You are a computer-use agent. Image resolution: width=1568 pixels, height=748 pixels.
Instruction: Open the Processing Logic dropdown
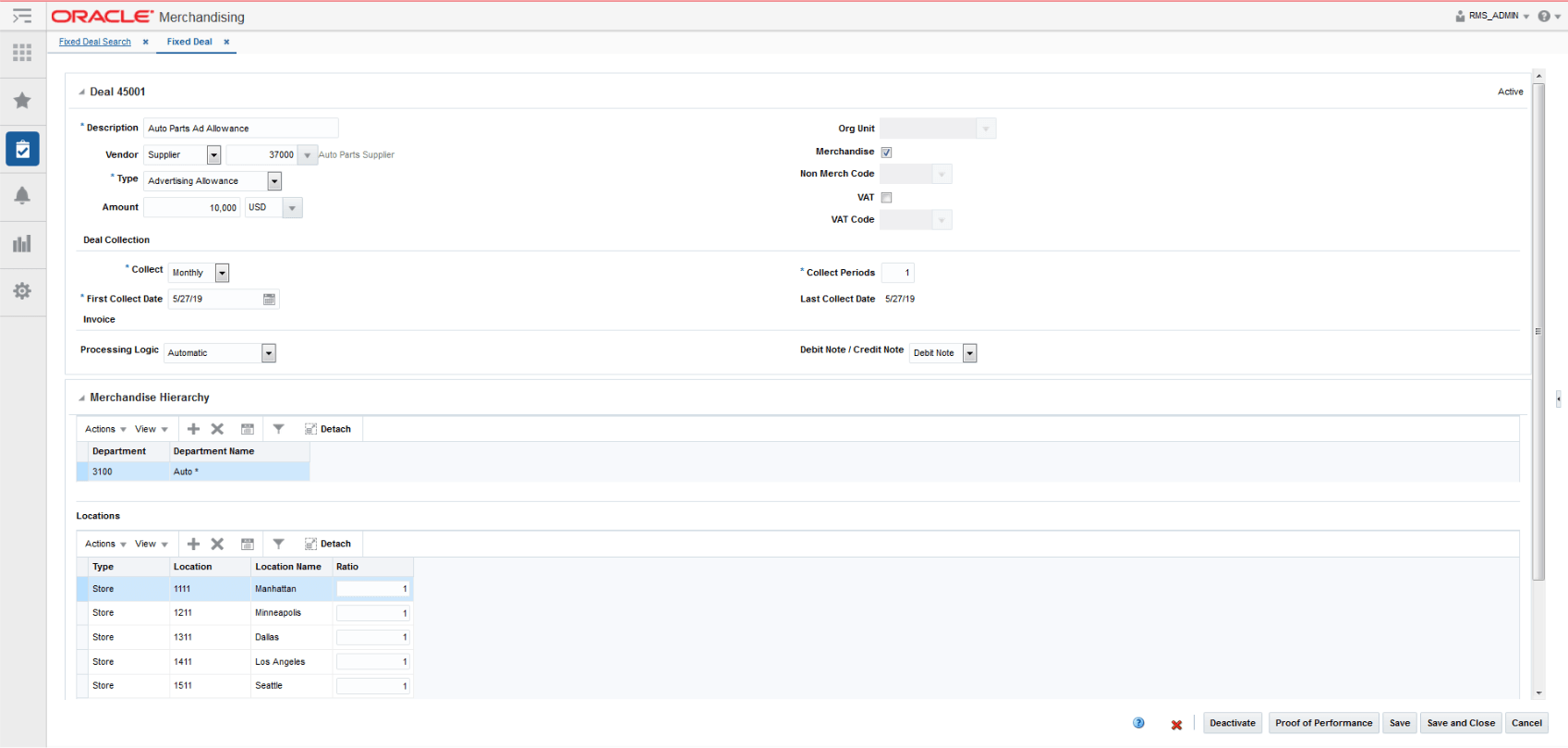pos(269,353)
